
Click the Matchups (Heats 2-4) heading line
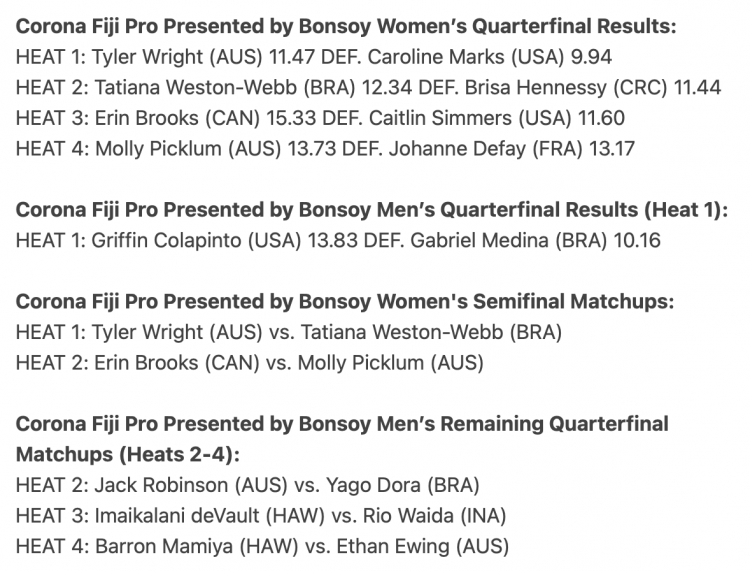click(x=128, y=454)
